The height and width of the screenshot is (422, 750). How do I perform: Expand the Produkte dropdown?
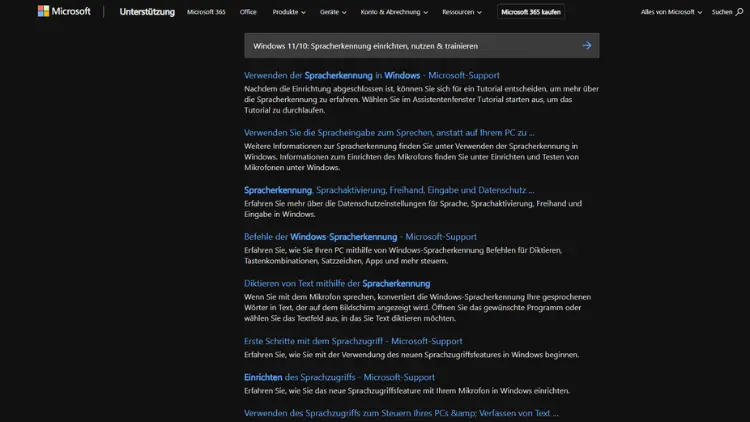pos(289,11)
